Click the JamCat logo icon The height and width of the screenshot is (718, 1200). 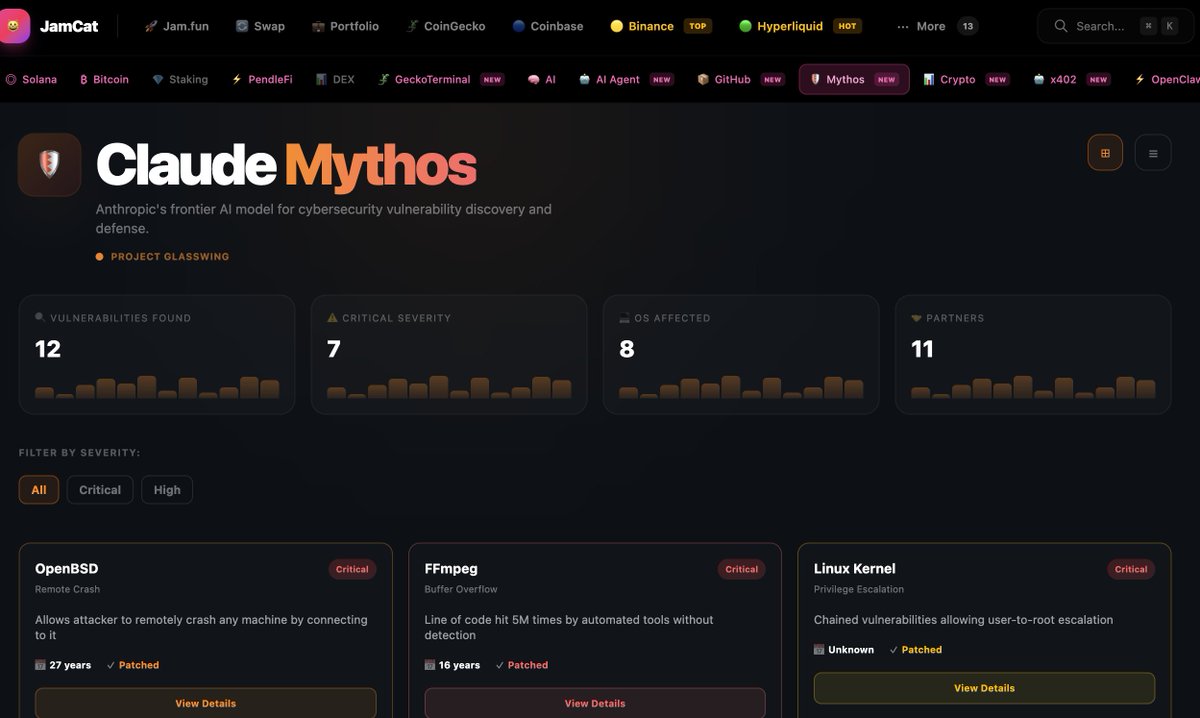[x=14, y=26]
